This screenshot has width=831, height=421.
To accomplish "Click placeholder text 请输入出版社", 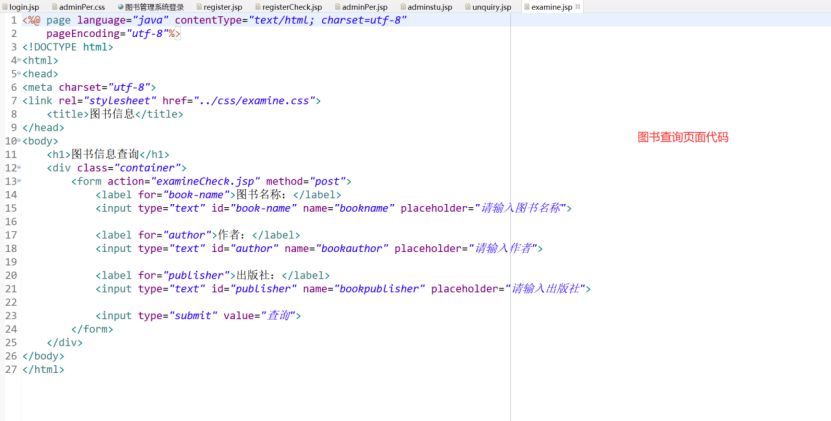I will click(545, 289).
